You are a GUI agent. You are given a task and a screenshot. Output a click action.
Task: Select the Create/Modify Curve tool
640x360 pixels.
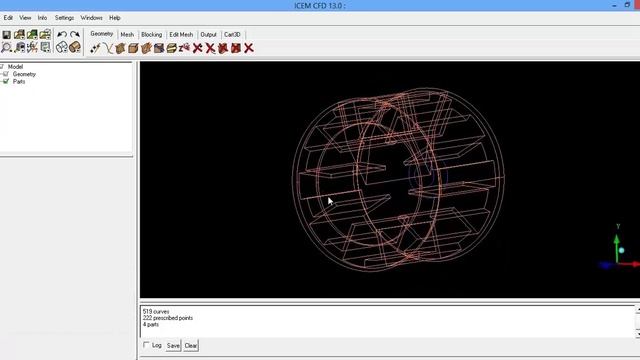coord(108,48)
